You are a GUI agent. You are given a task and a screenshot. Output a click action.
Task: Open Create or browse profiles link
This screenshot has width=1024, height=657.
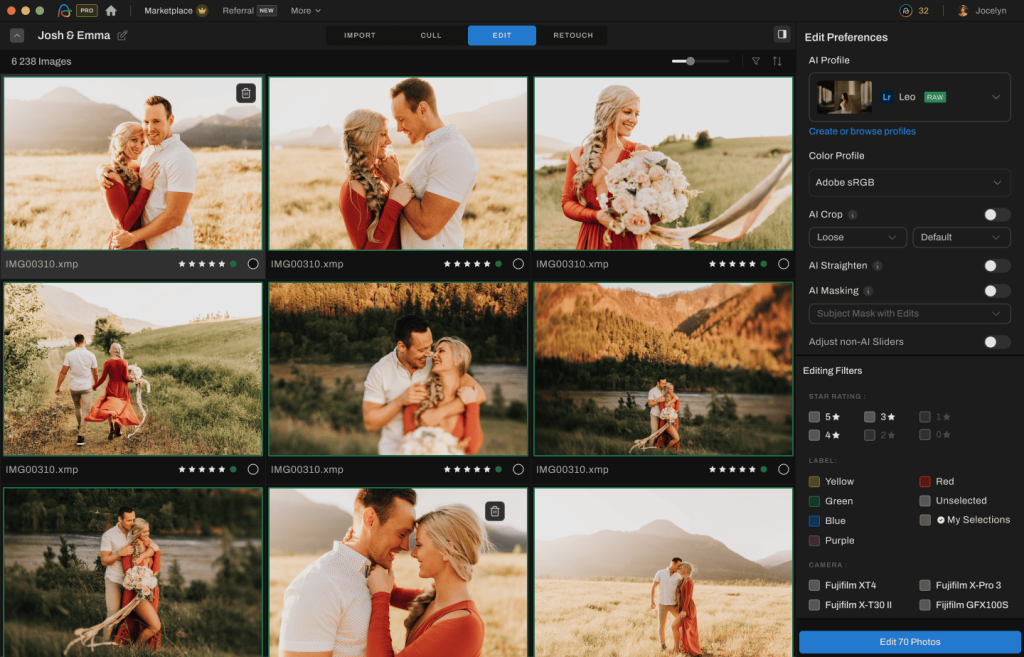[x=862, y=132]
